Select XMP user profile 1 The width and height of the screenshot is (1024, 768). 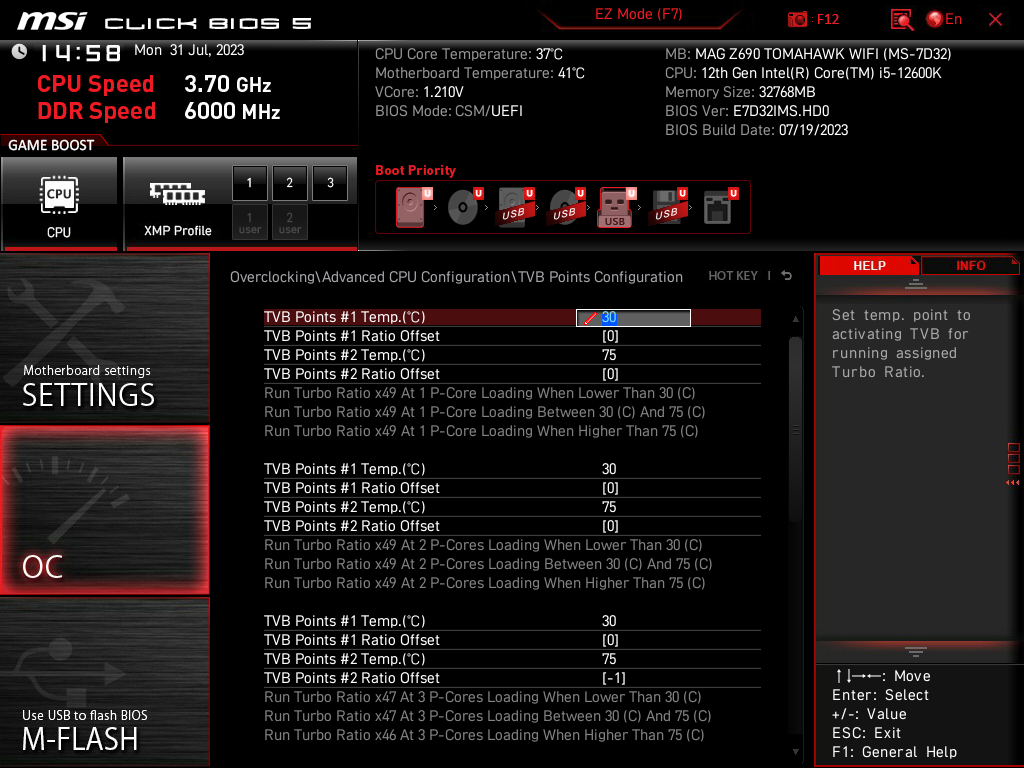tap(249, 222)
